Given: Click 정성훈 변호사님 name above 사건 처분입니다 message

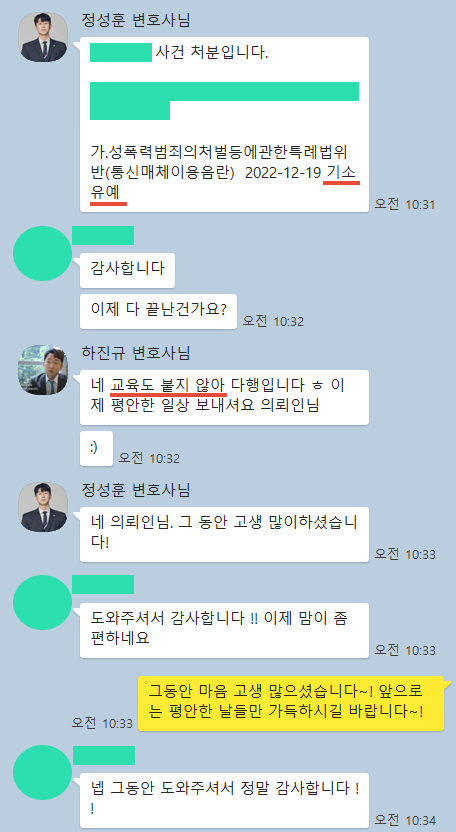Looking at the screenshot, I should click(136, 20).
